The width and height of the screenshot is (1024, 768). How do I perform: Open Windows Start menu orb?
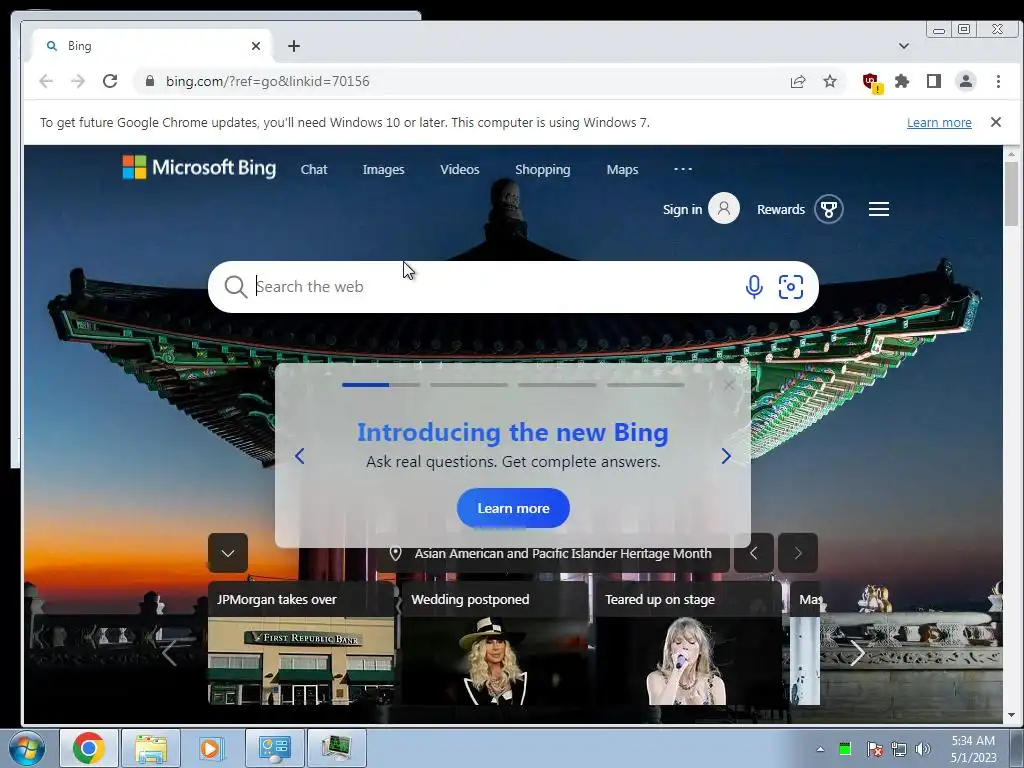coord(27,748)
